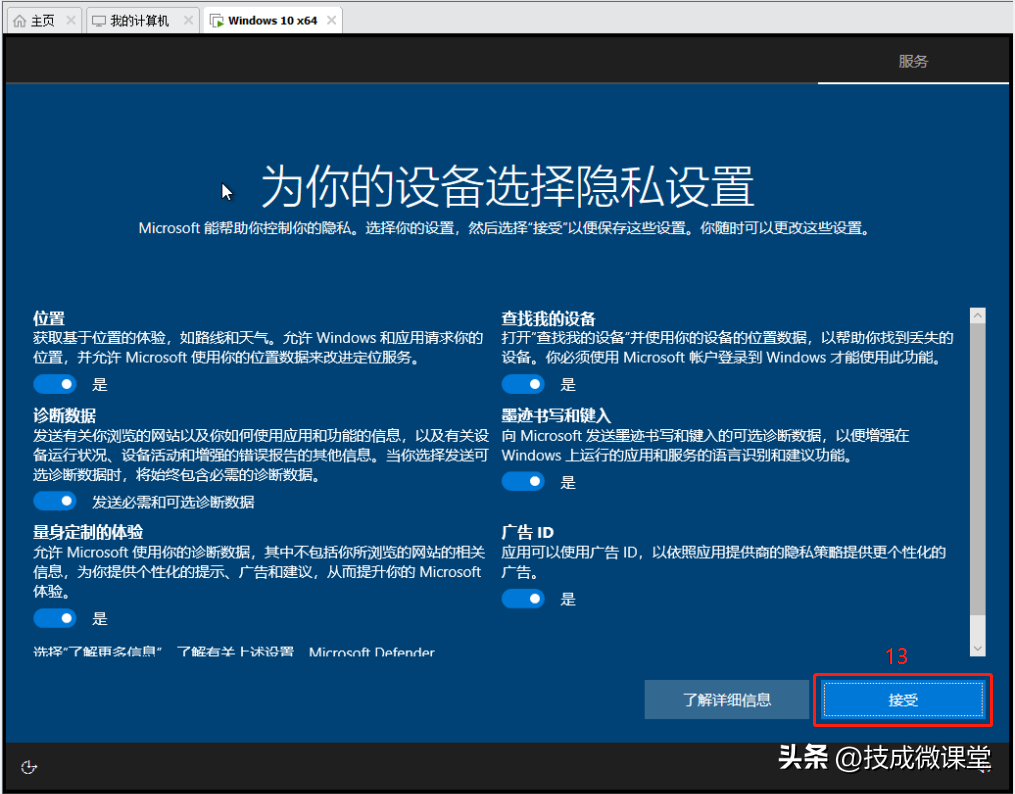
Task: Click the 接受 accept button
Action: (903, 700)
